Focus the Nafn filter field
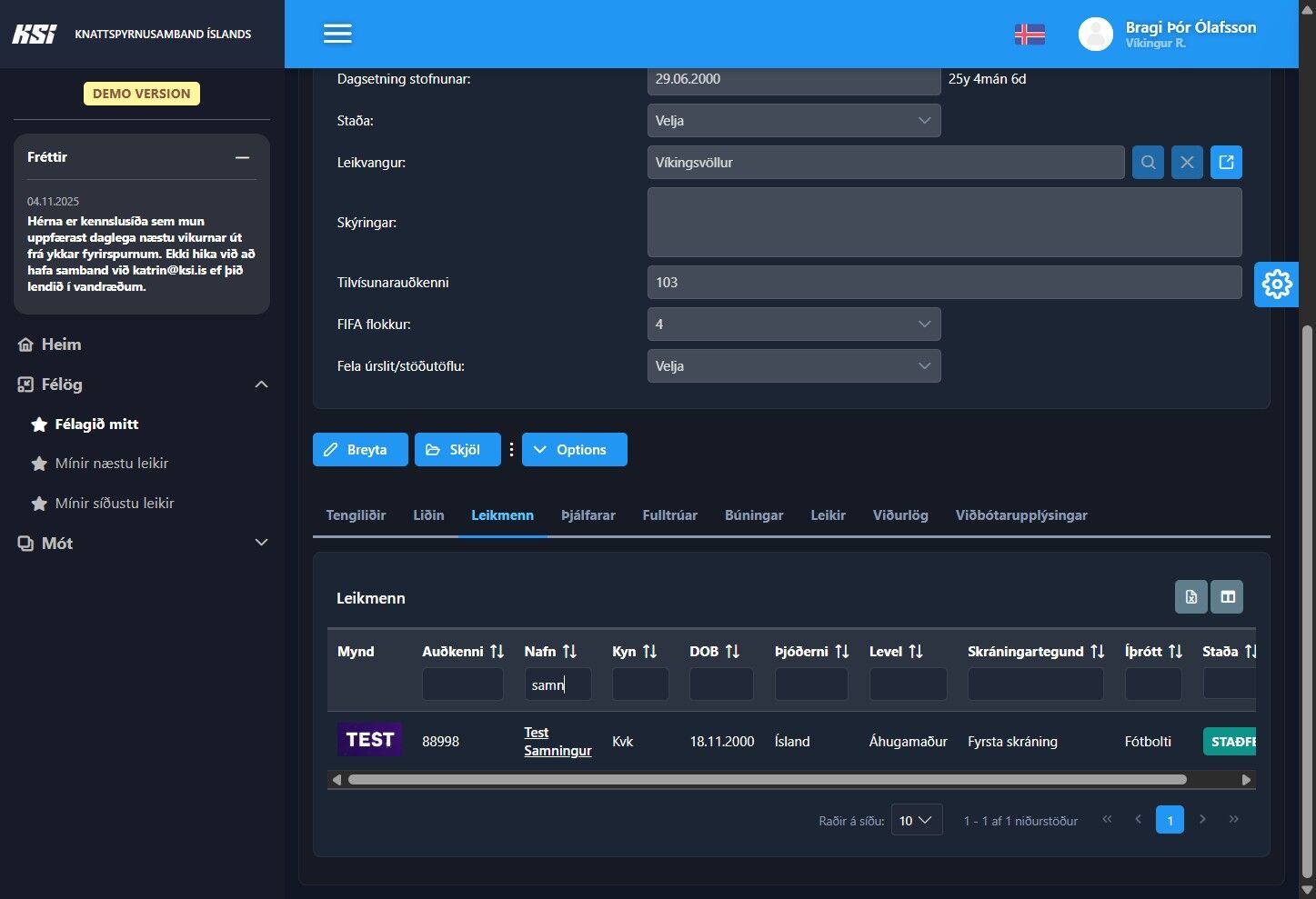The image size is (1316, 899). click(558, 684)
